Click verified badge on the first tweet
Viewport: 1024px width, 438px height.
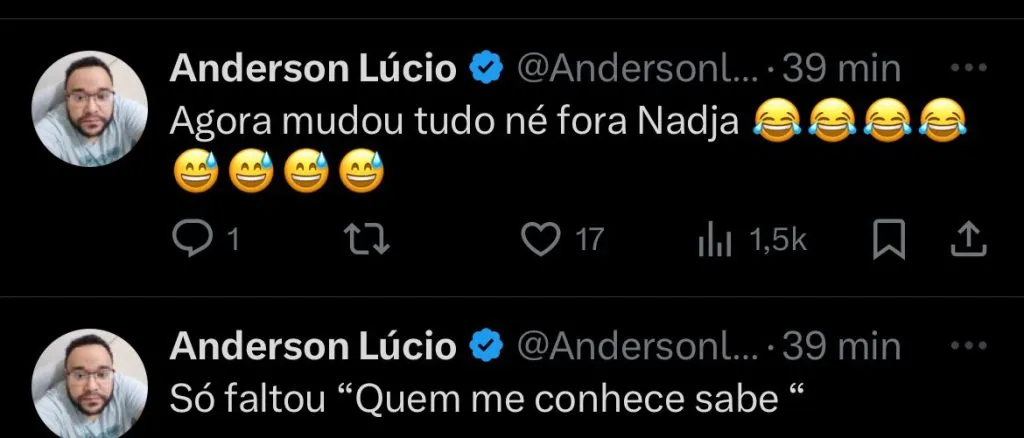(x=487, y=69)
